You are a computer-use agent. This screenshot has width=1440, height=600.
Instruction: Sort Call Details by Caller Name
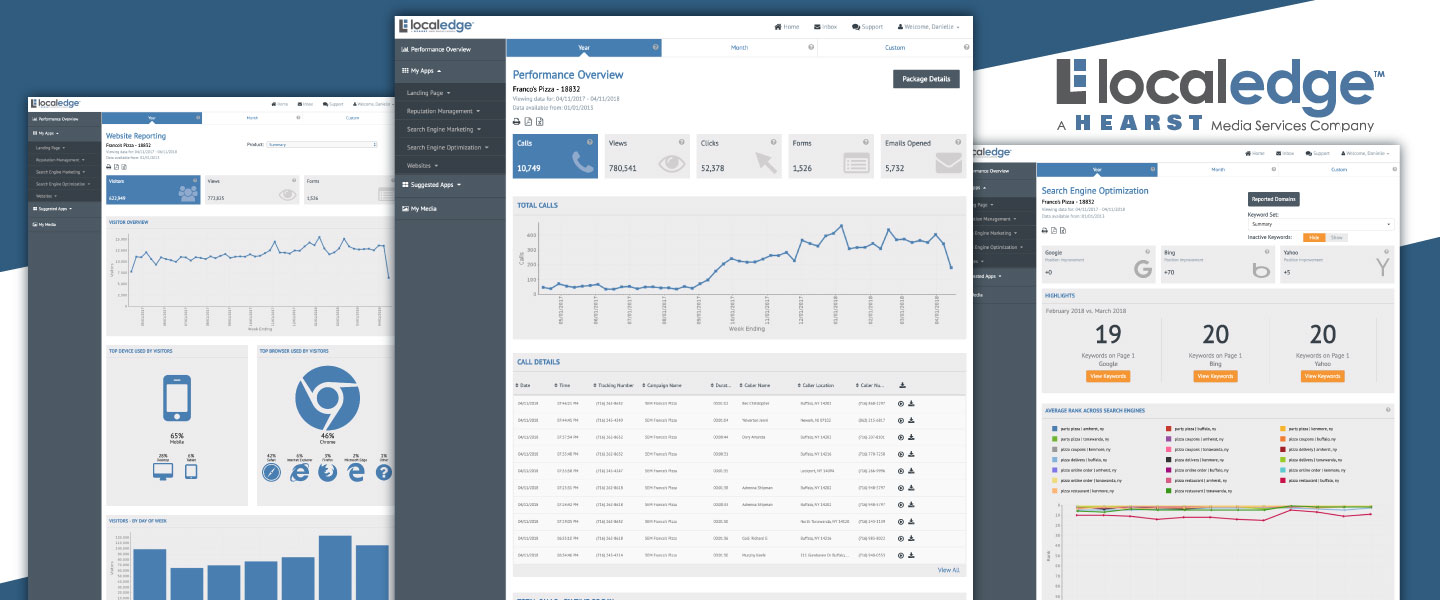coord(755,385)
